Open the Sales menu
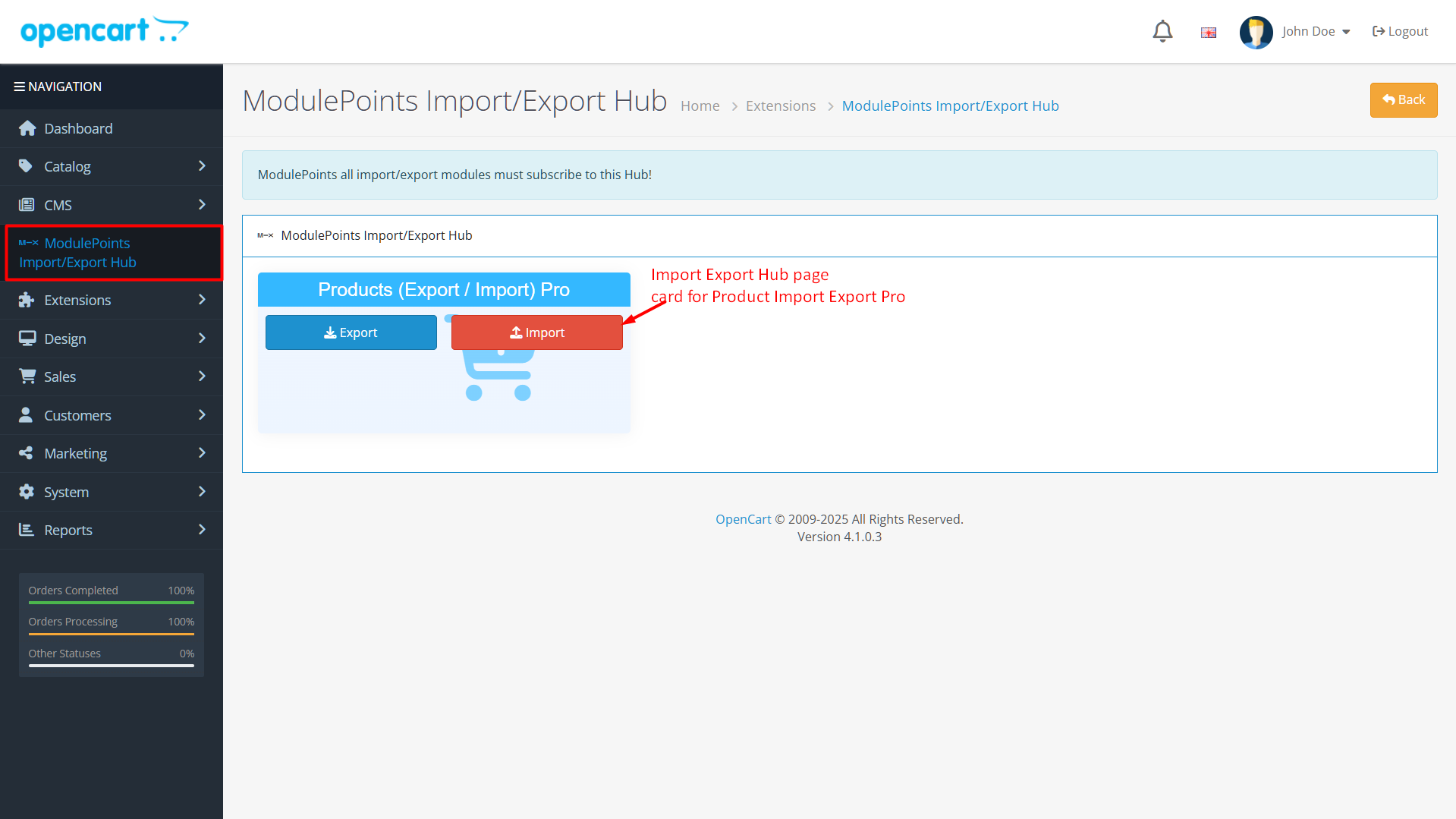Image resolution: width=1456 pixels, height=819 pixels. tap(112, 376)
